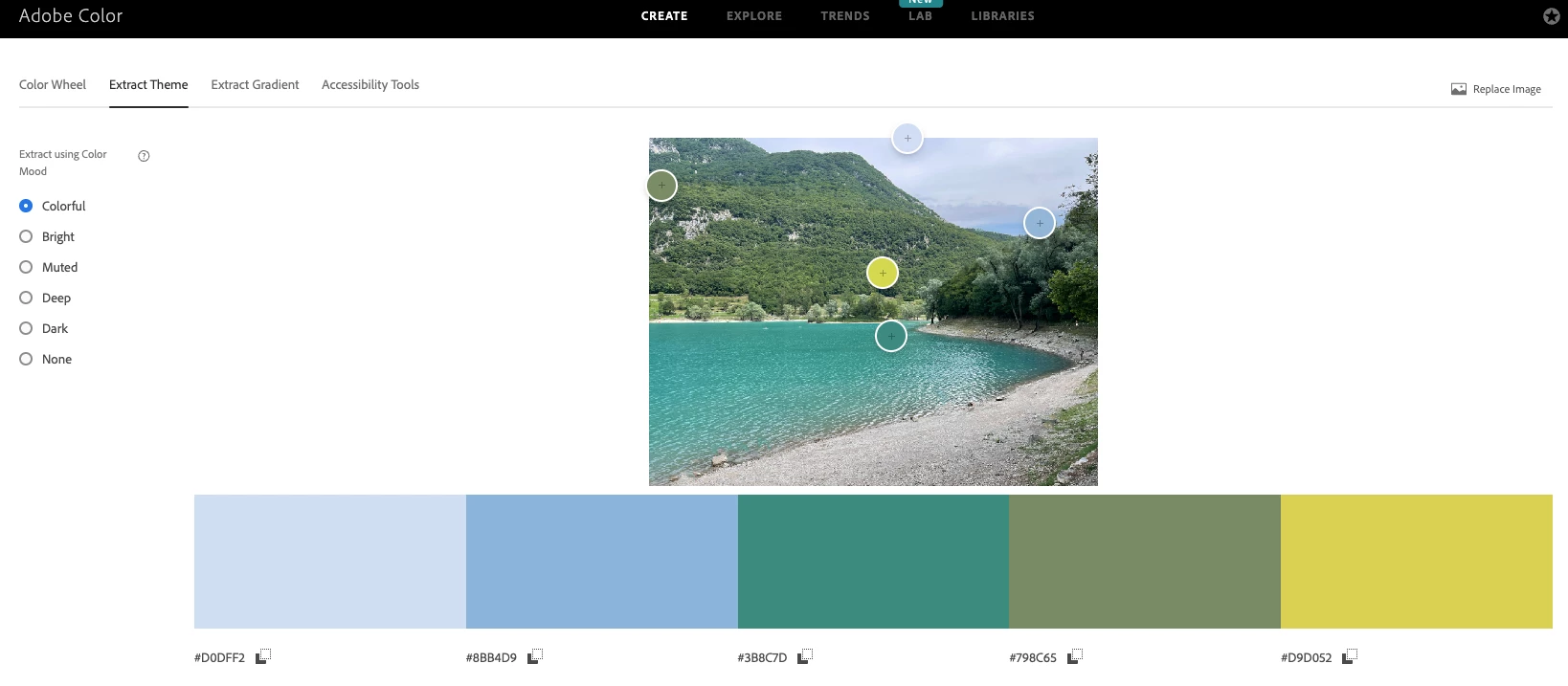Click the #D9D052 hex value text
1568x686 pixels.
pos(1307,657)
